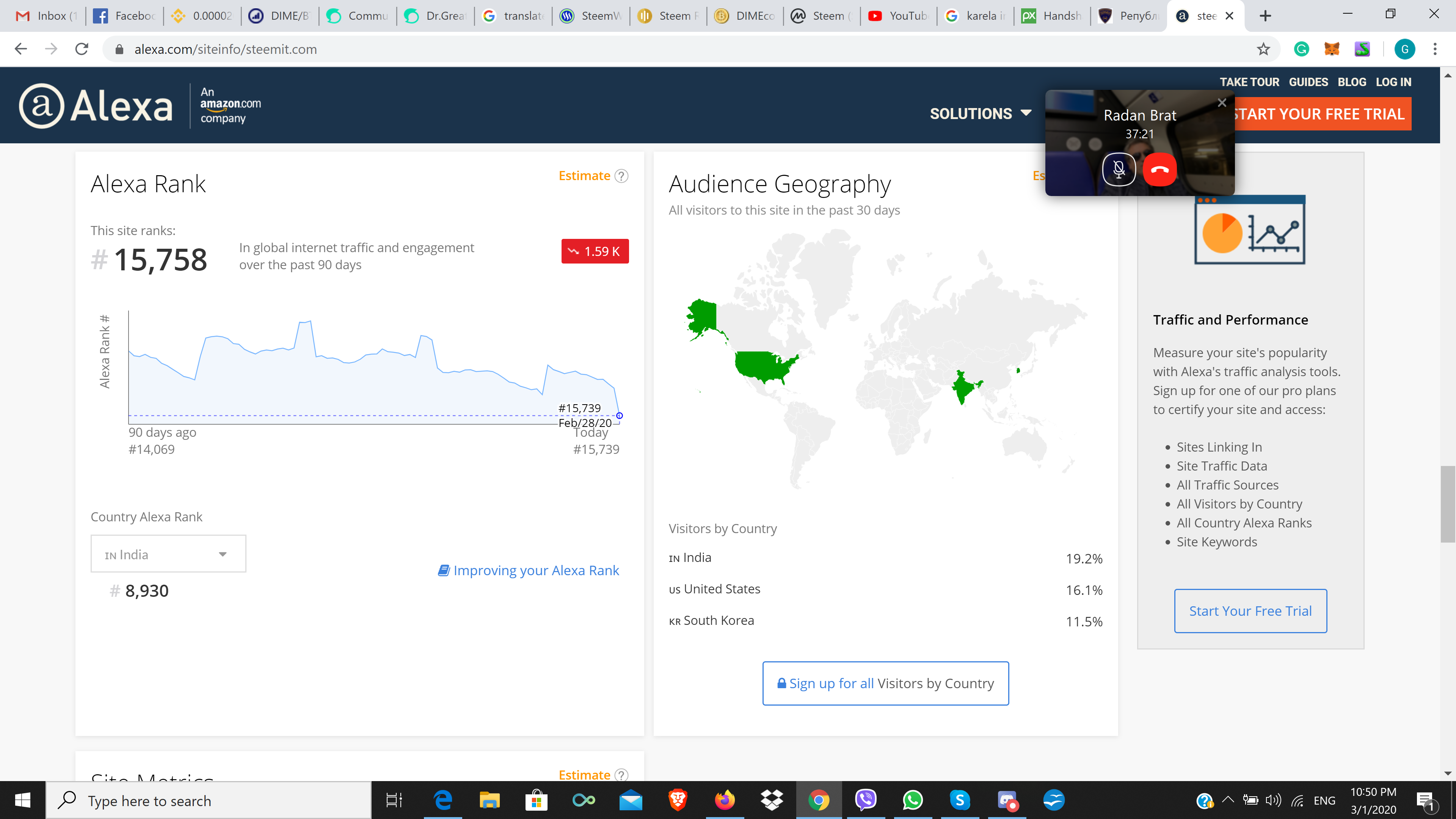The image size is (1456, 819).
Task: End the call with Radan Brat
Action: [x=1160, y=169]
